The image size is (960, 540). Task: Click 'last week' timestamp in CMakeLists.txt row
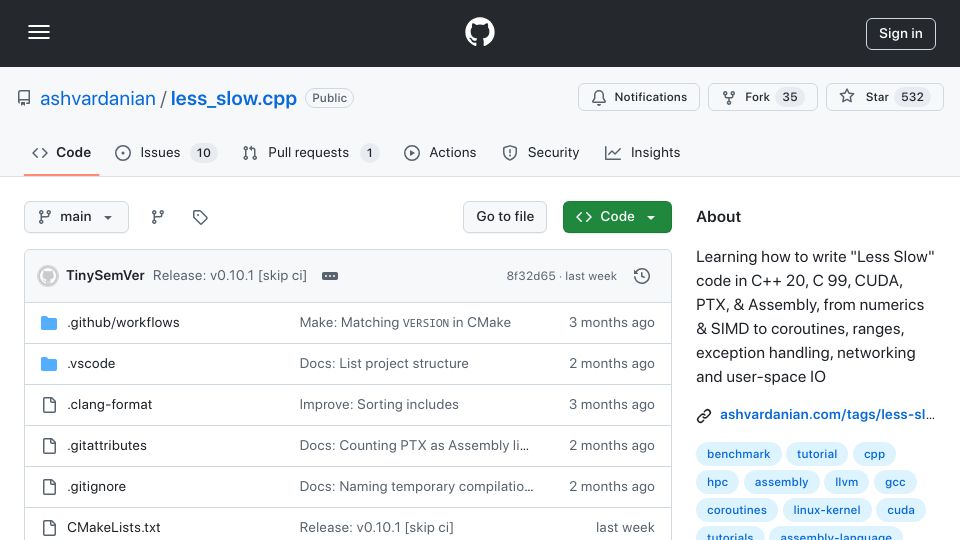(x=625, y=528)
